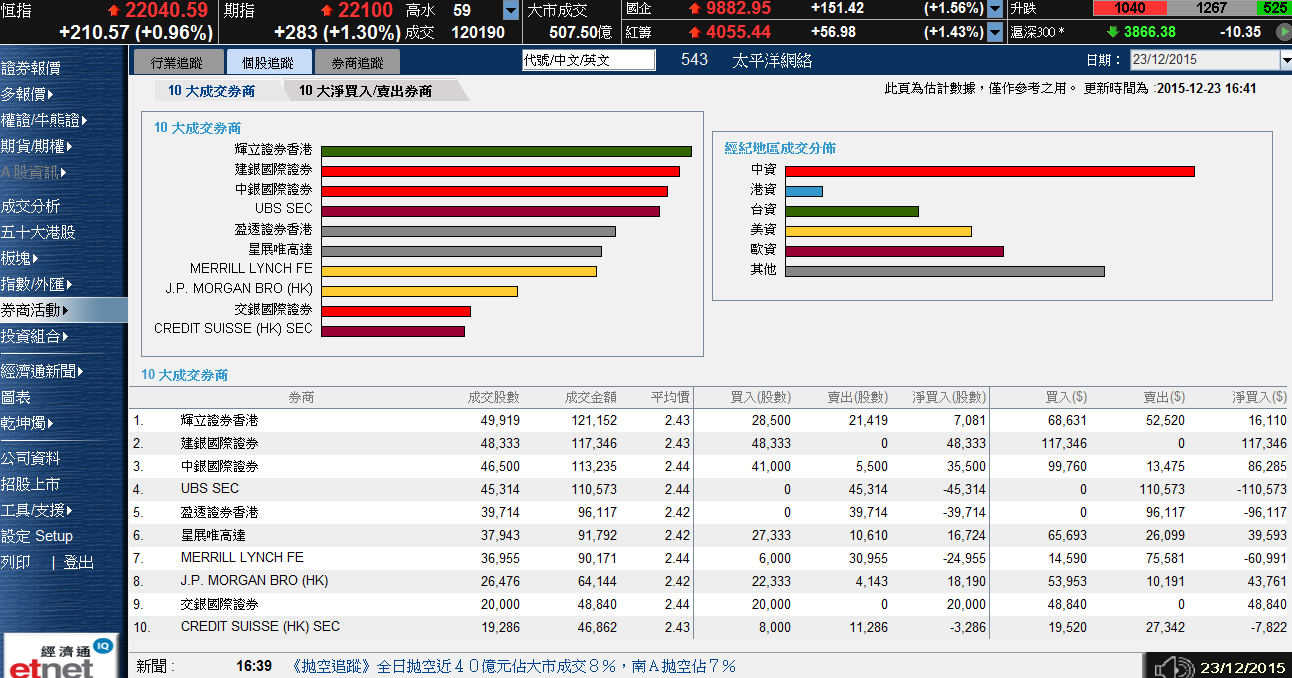The width and height of the screenshot is (1292, 678).
Task: Select table row J.P. MORGAN BRO (HK)
Action: 710,581
